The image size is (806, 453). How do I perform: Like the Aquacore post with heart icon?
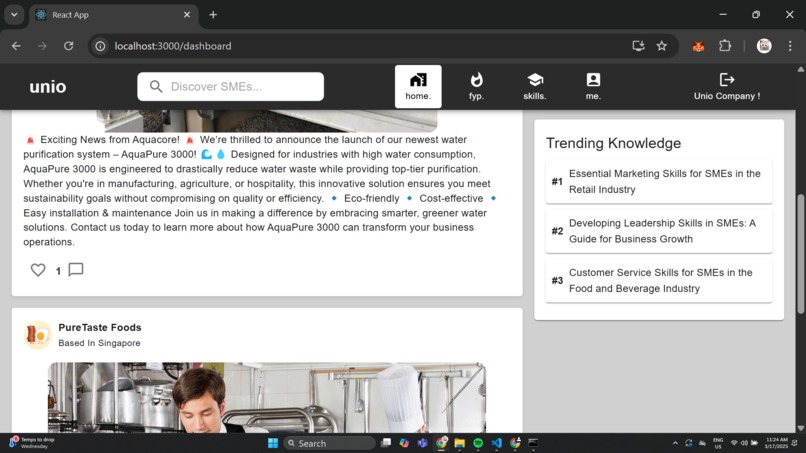pyautogui.click(x=38, y=270)
